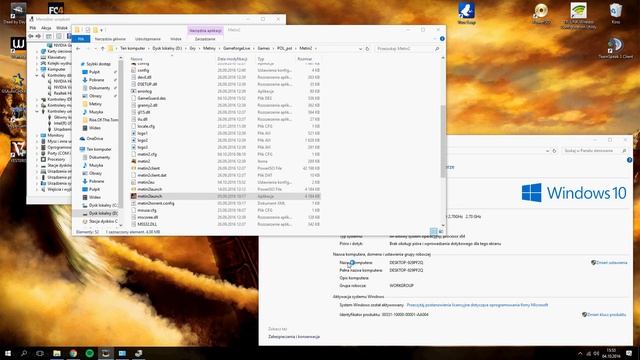Expand the Procesory node in Device Manager
The image size is (640, 360).
tap(37, 159)
